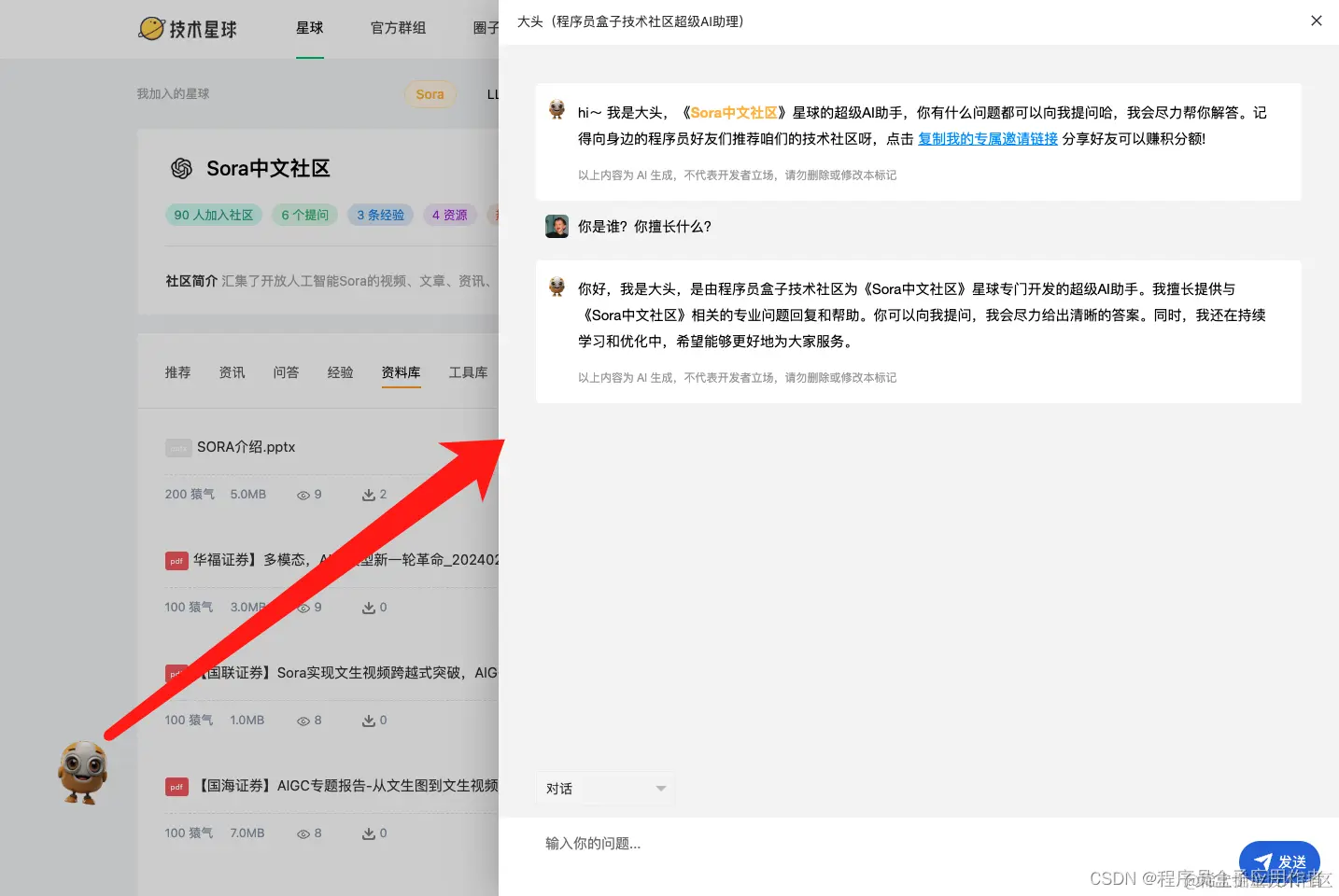This screenshot has height=896, width=1339.
Task: Click the download icon under 国海证券 file
Action: 369,833
